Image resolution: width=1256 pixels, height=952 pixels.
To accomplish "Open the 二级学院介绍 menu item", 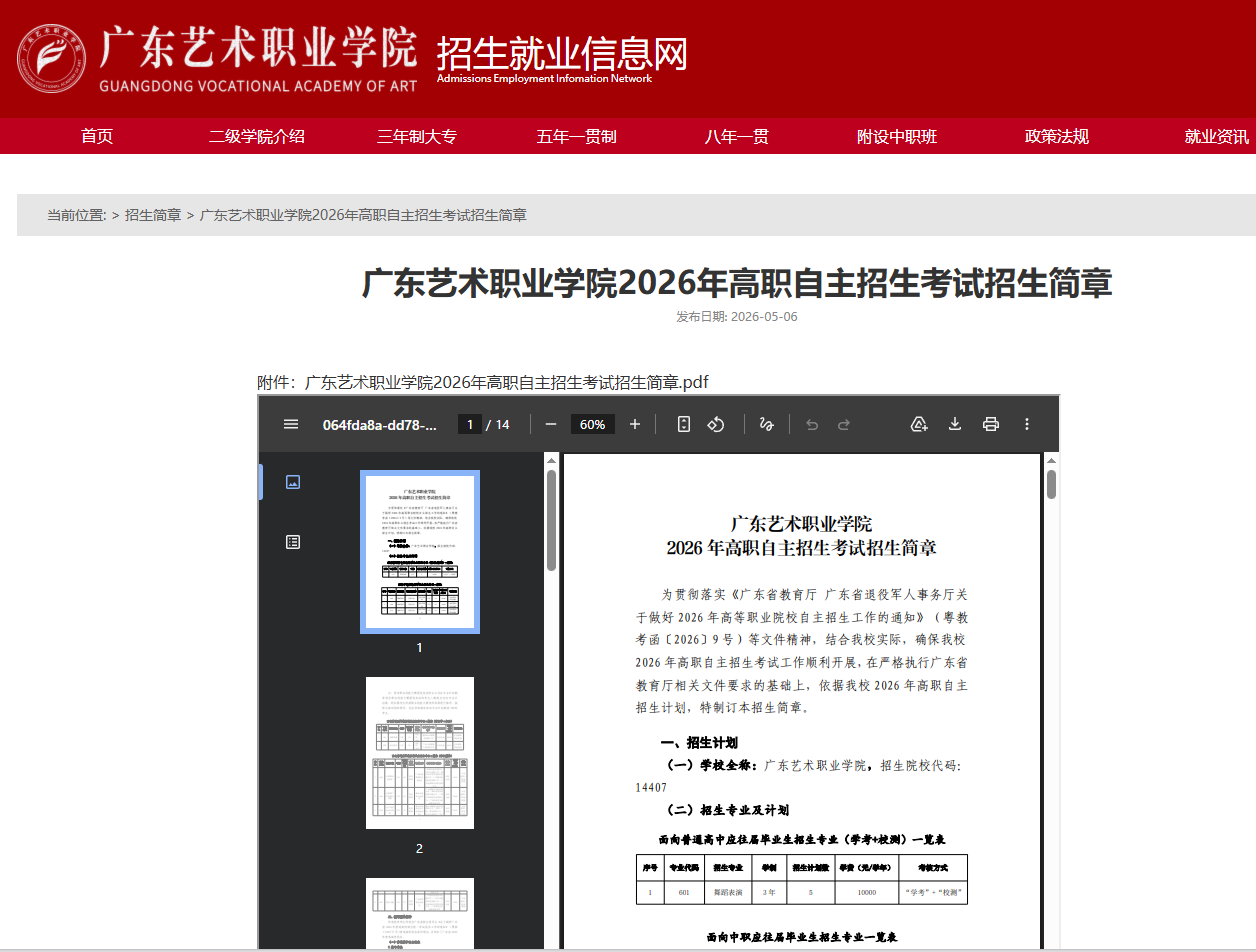I will [x=257, y=137].
